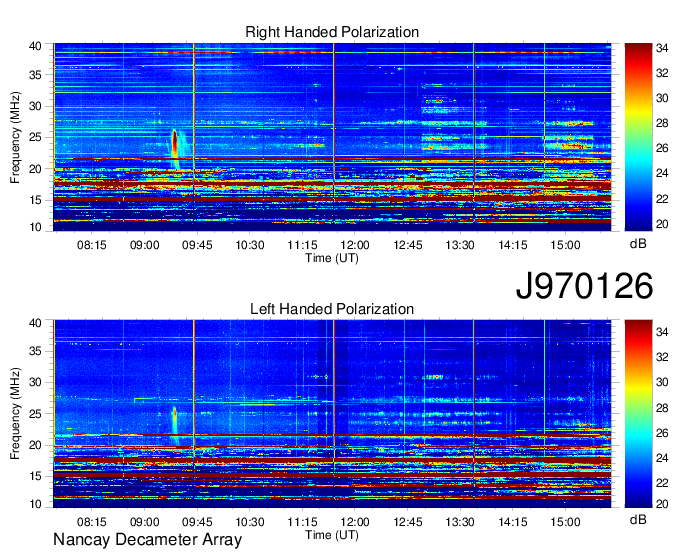Image resolution: width=680 pixels, height=552 pixels.
Task: Click the 15:00 tick under right-handed plot
Action: (x=565, y=245)
